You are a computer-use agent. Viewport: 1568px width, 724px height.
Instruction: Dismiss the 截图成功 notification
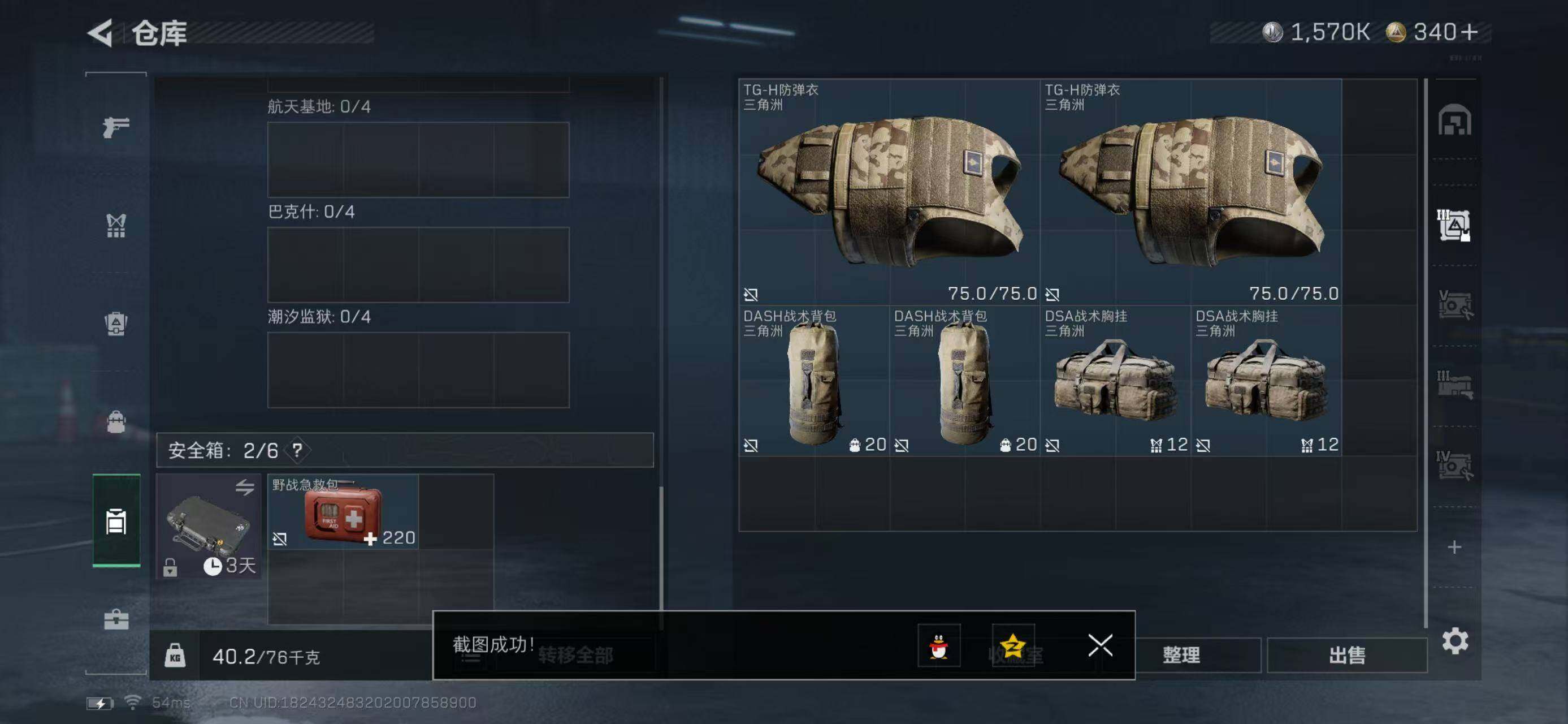coord(1100,645)
